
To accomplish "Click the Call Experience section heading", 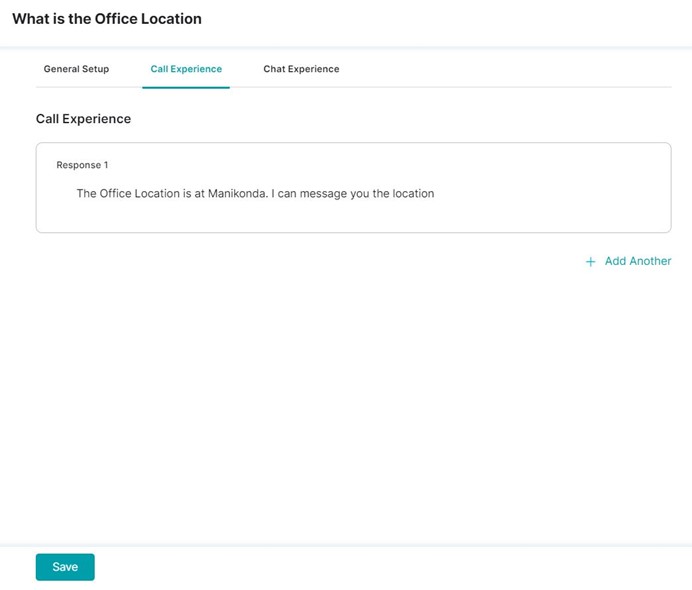I will 83,119.
